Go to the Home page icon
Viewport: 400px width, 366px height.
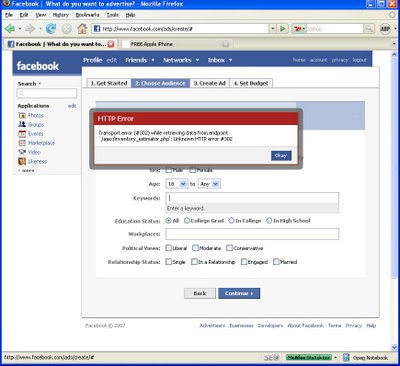point(82,29)
